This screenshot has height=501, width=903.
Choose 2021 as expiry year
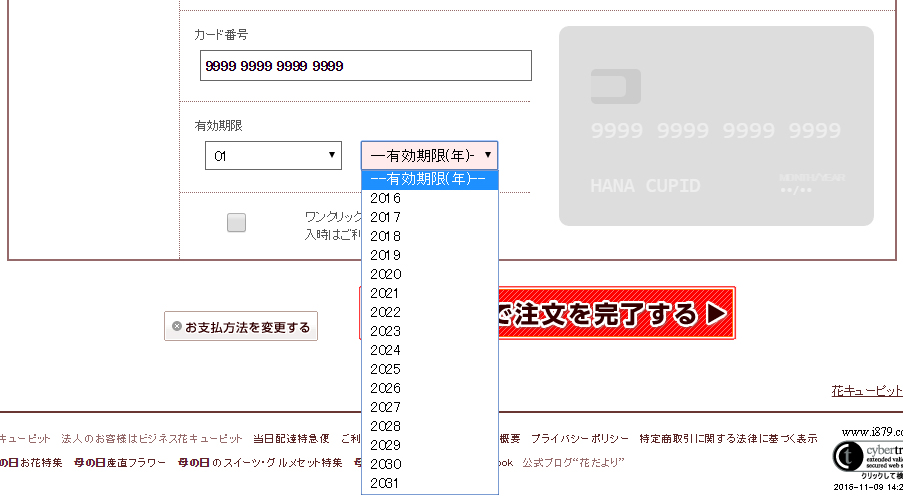click(x=430, y=293)
